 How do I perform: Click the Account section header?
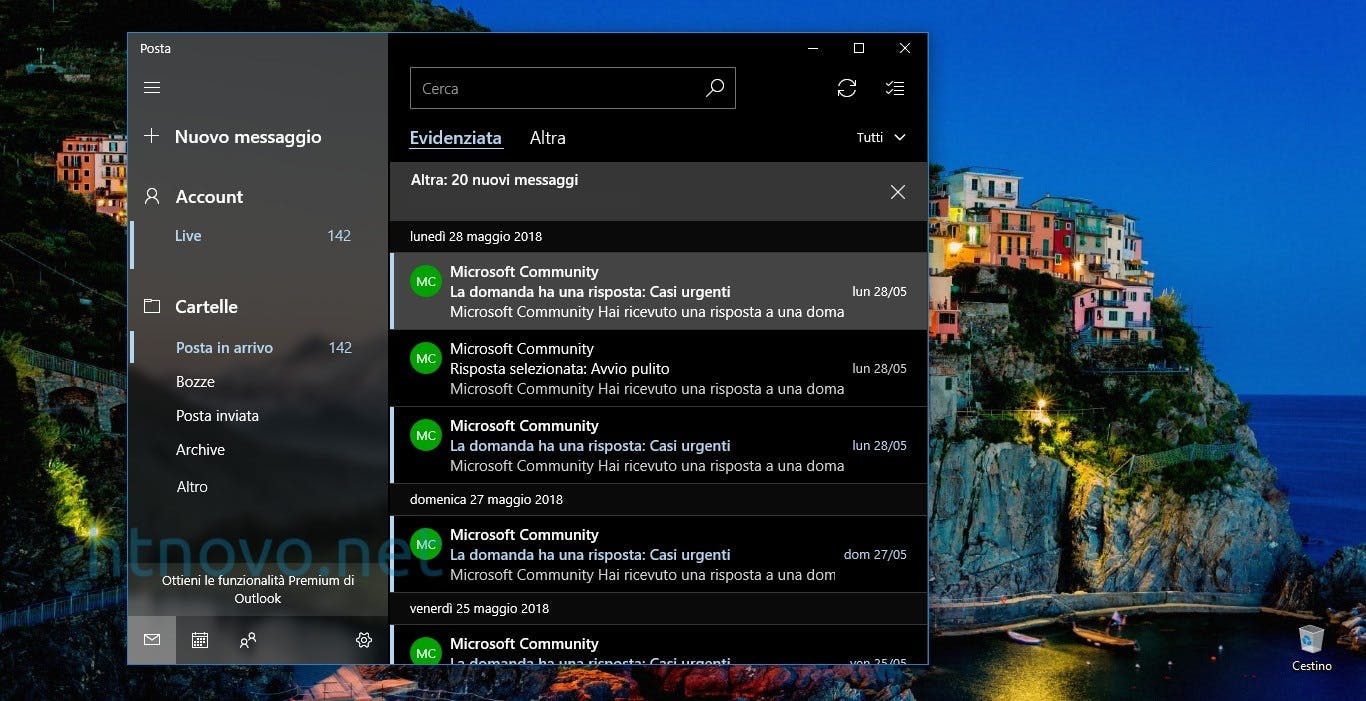(209, 197)
